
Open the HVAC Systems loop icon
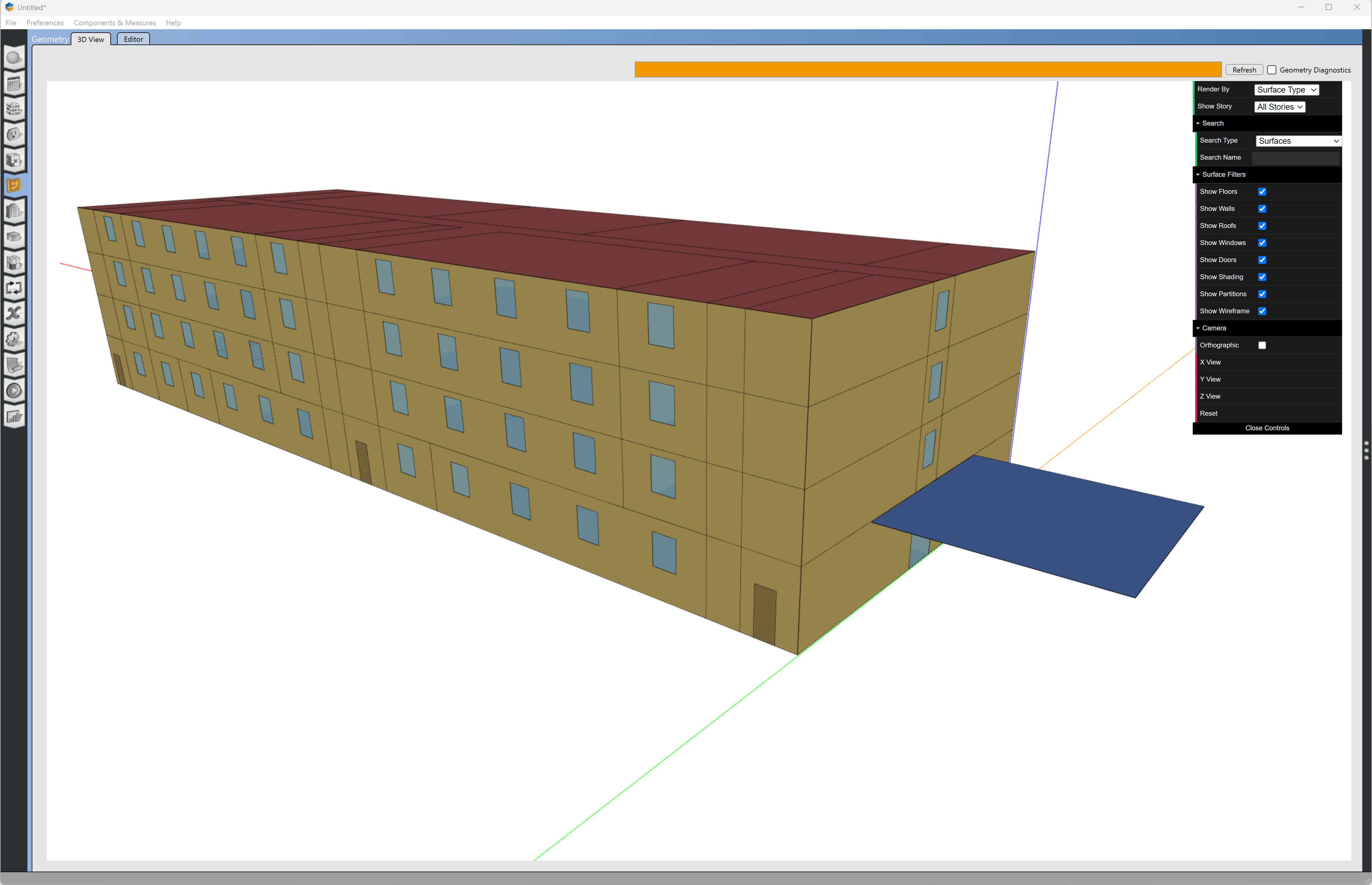14,287
